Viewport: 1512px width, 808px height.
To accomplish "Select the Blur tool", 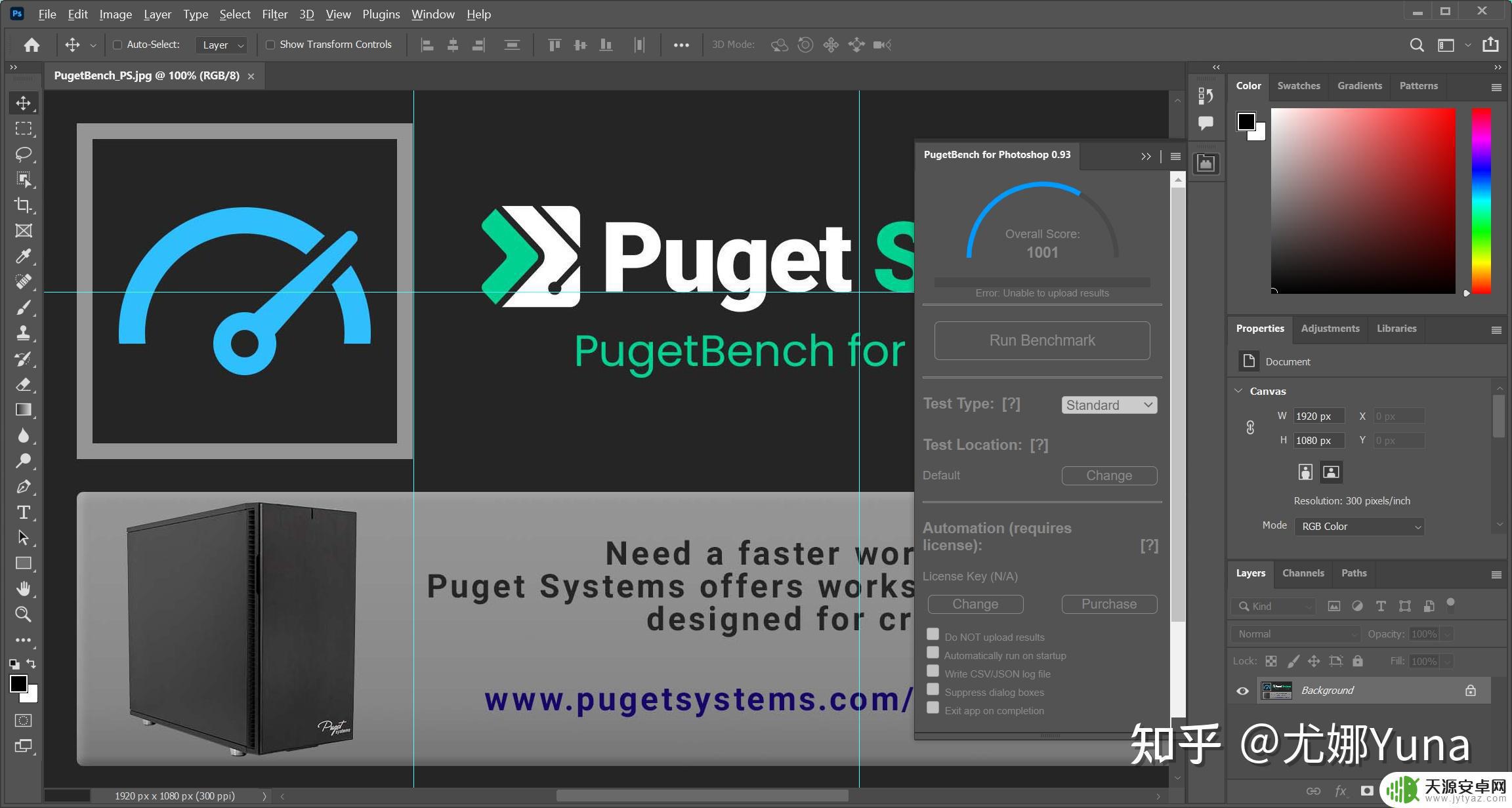I will (24, 435).
